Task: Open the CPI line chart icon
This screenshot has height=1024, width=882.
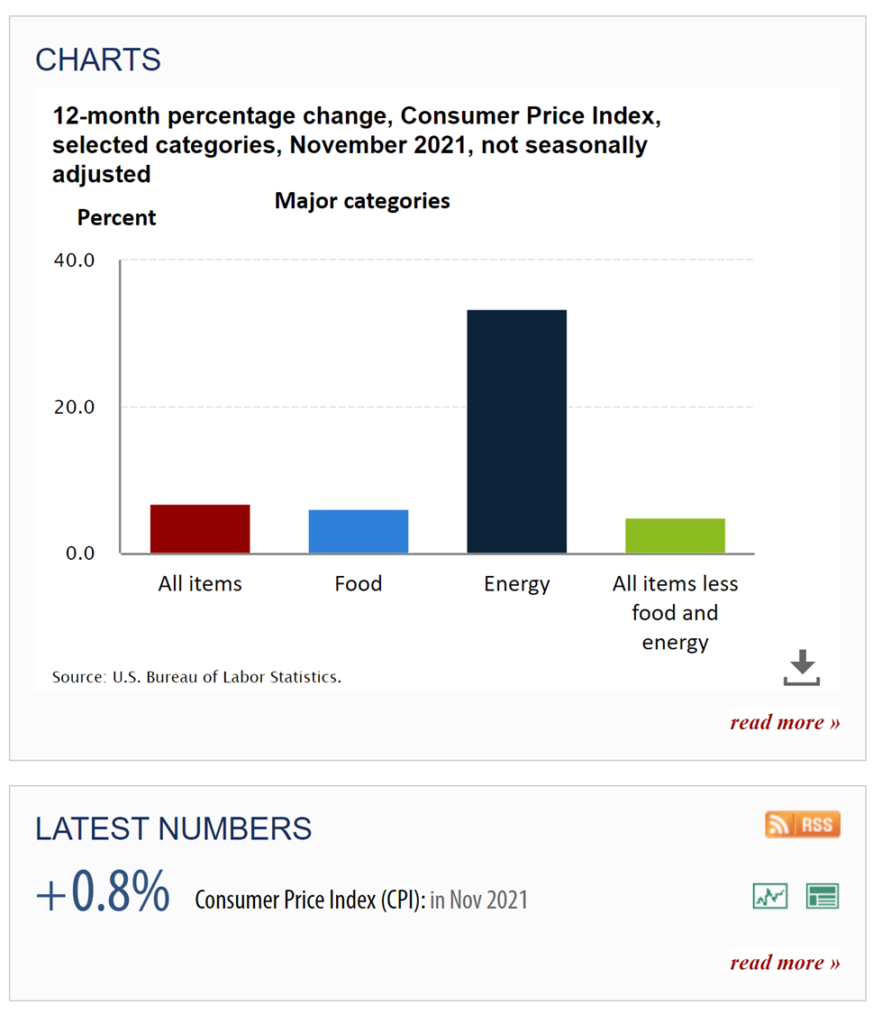Action: [770, 896]
